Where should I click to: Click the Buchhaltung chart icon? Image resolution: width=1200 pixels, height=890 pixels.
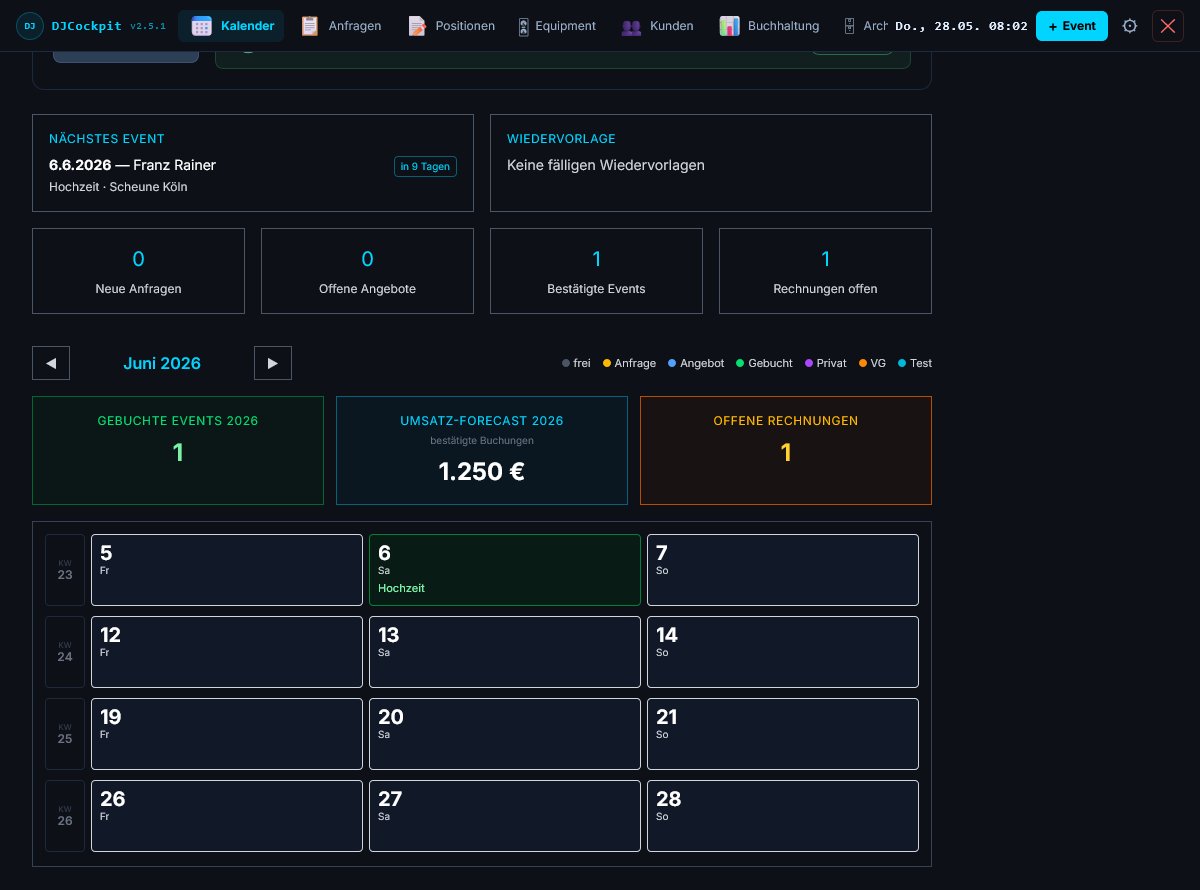tap(729, 26)
